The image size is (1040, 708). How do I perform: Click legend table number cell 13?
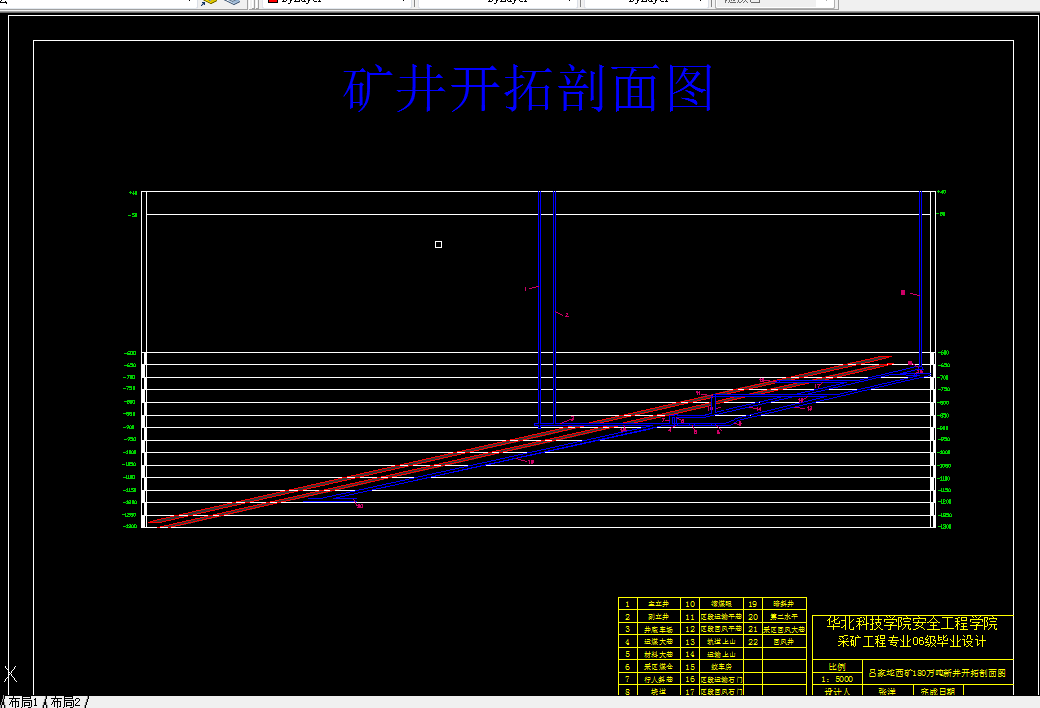690,642
